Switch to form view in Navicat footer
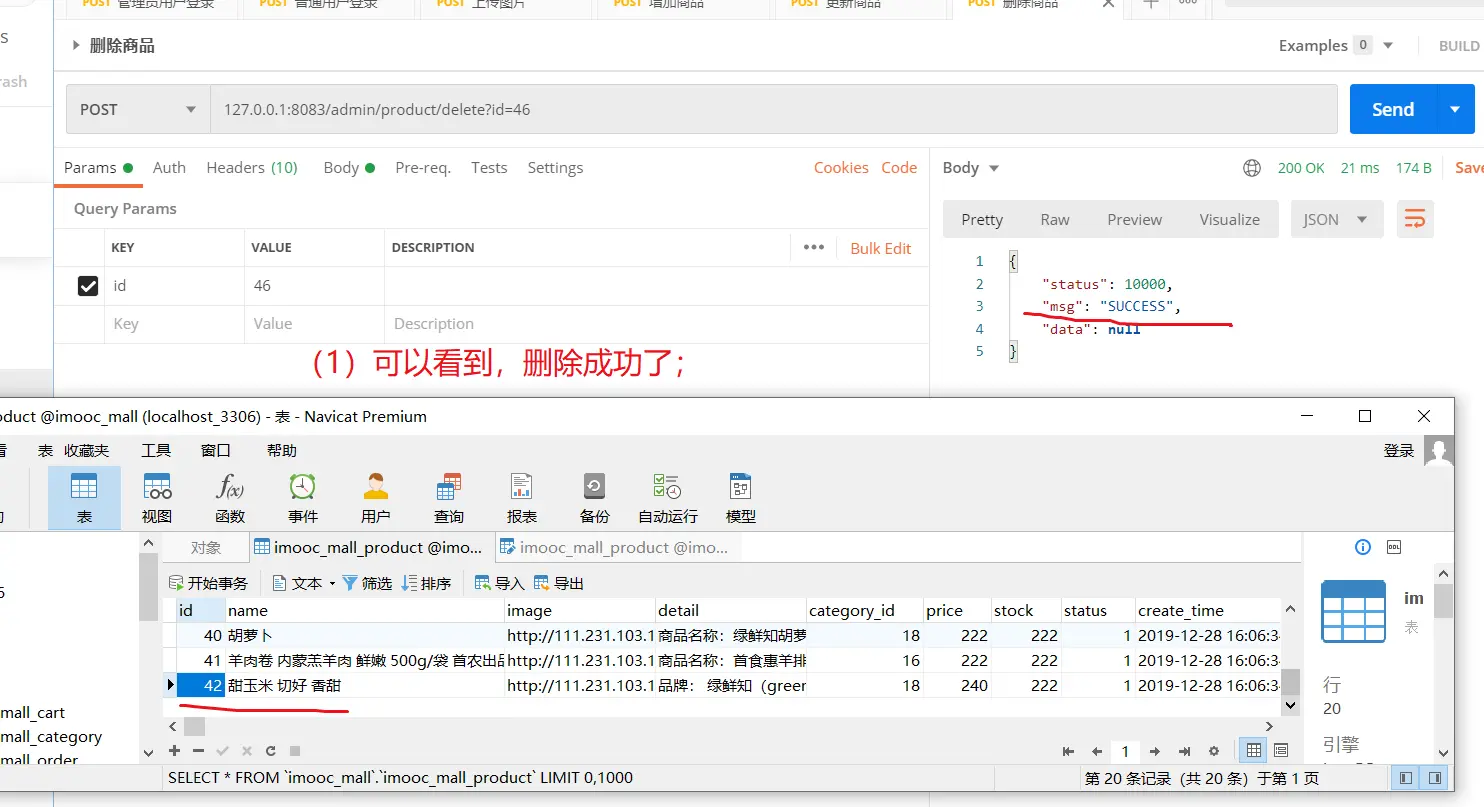 point(1281,751)
